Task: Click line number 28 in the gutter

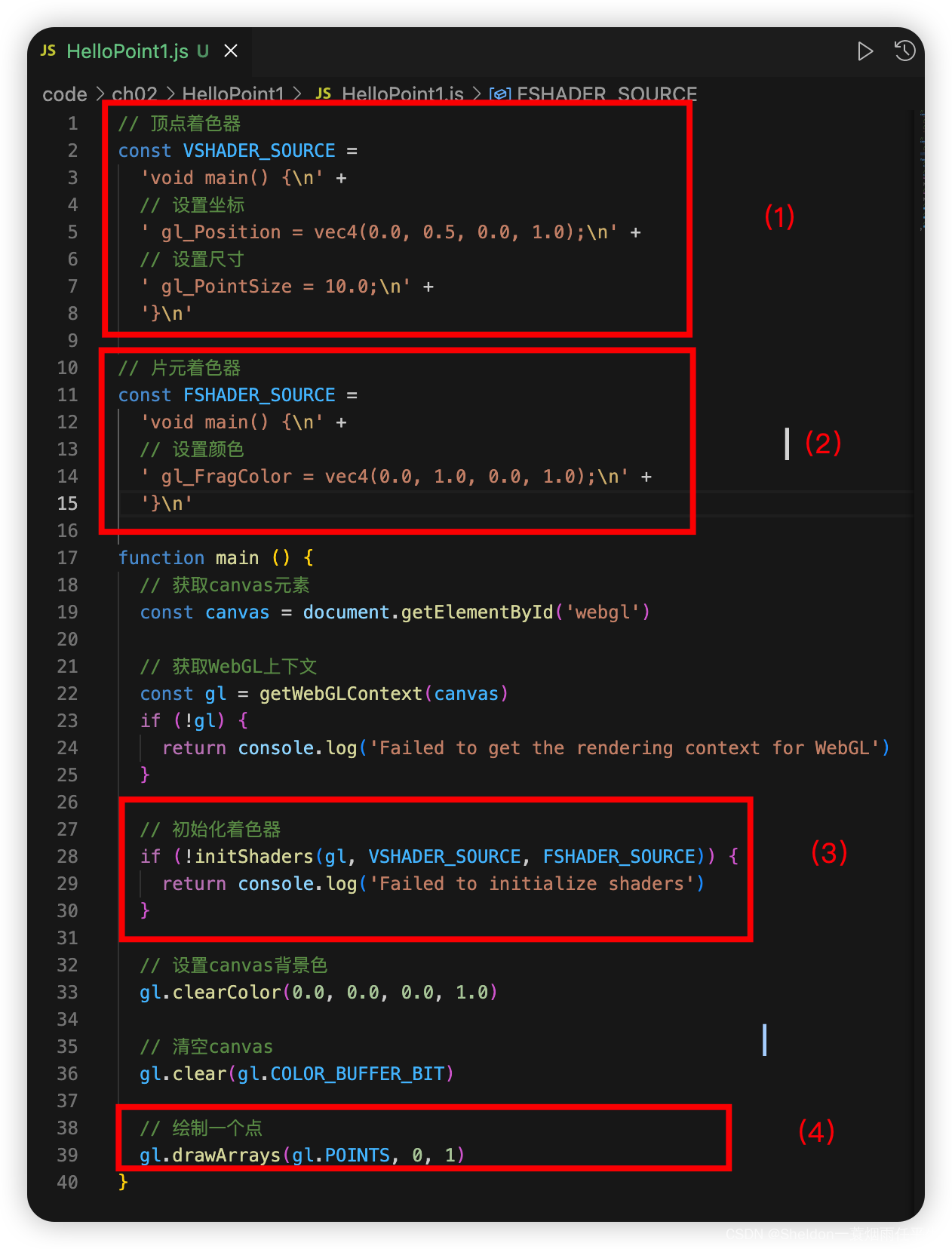Action: (x=68, y=857)
